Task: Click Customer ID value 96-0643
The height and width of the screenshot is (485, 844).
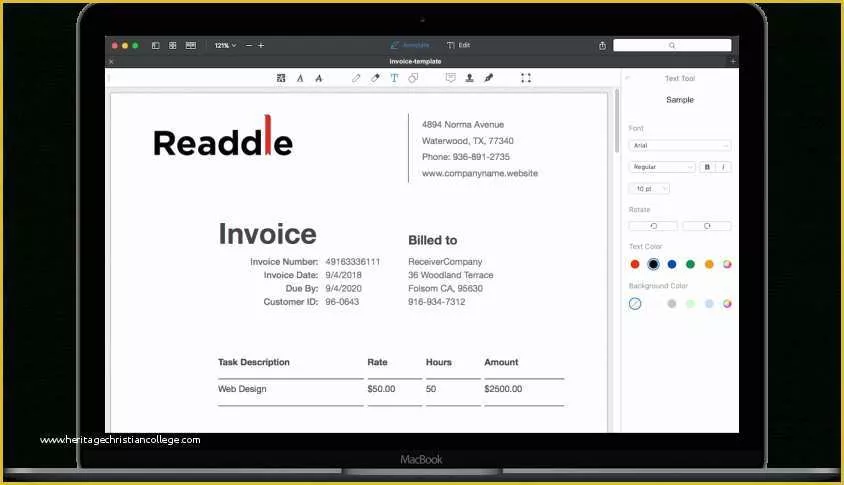Action: point(342,302)
